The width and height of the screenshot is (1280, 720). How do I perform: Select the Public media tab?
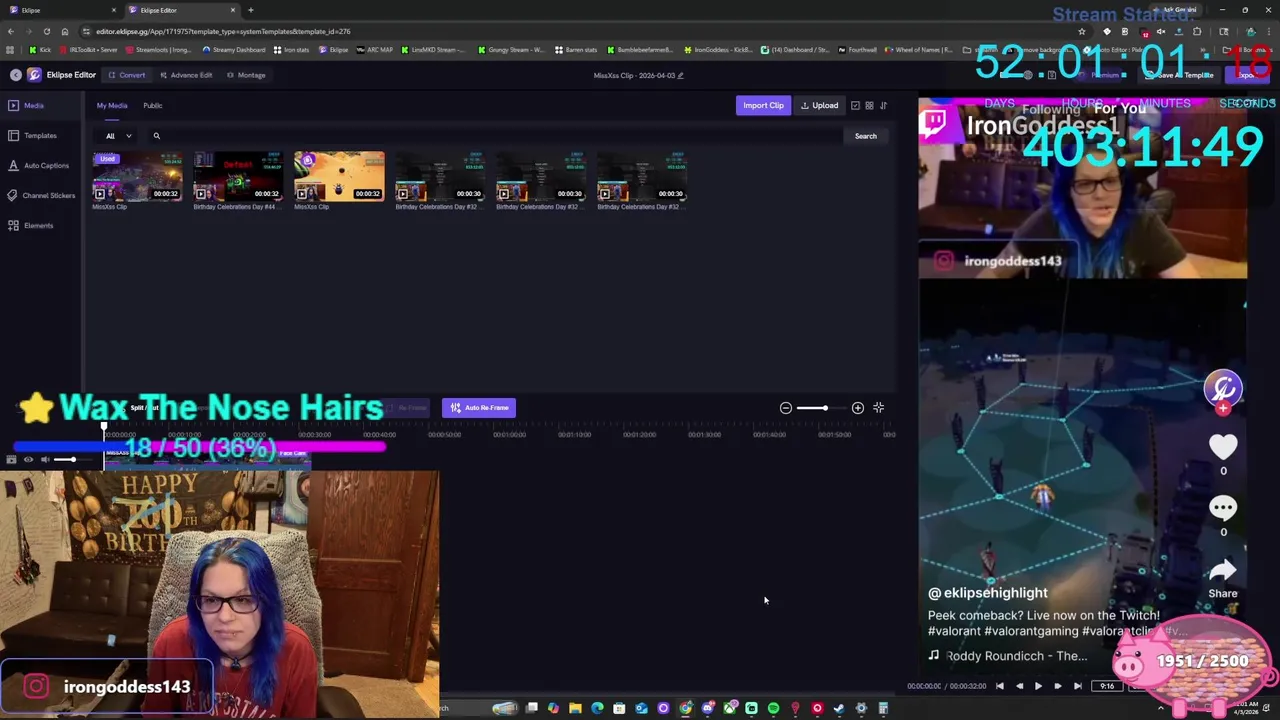(152, 105)
